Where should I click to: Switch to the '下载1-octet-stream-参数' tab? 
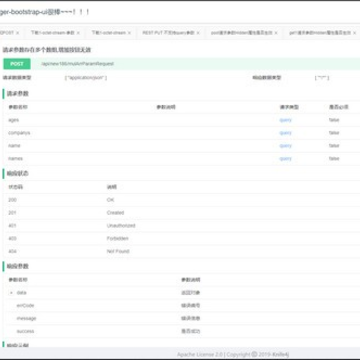(53, 33)
